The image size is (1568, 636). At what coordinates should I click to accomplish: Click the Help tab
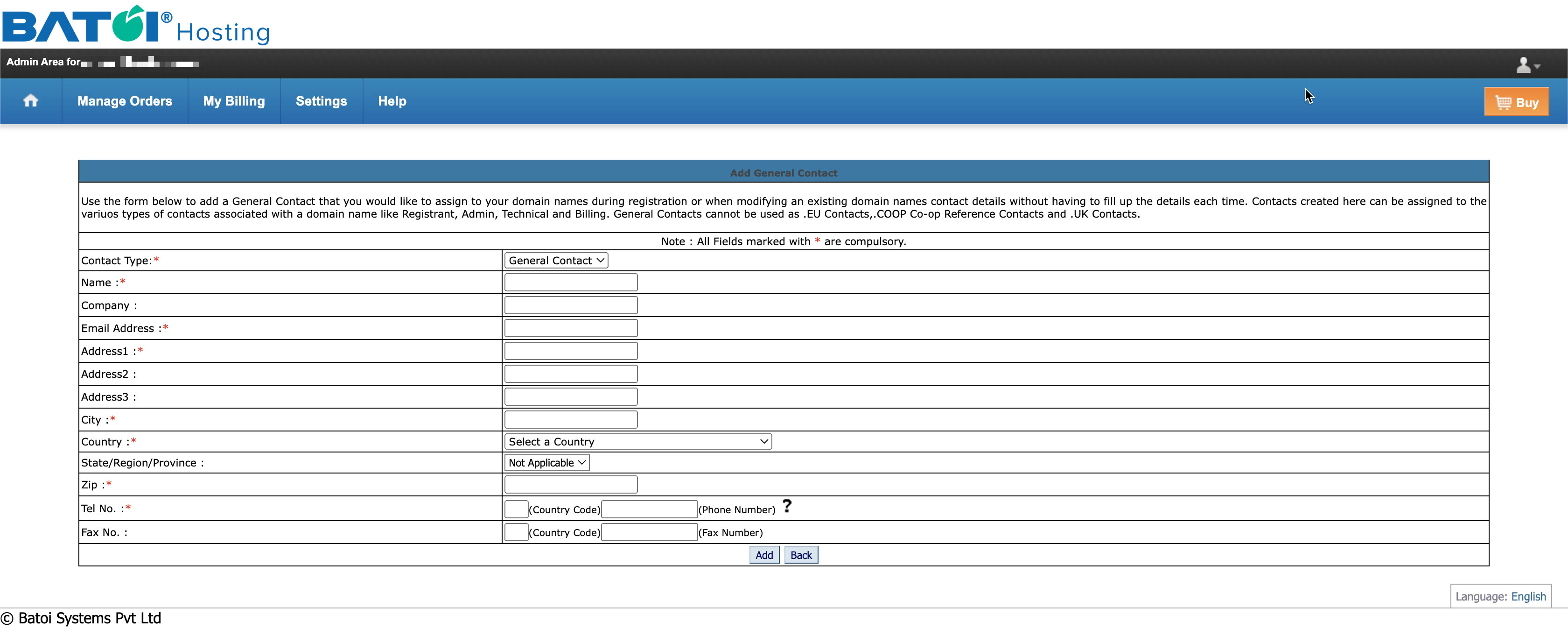(x=392, y=100)
